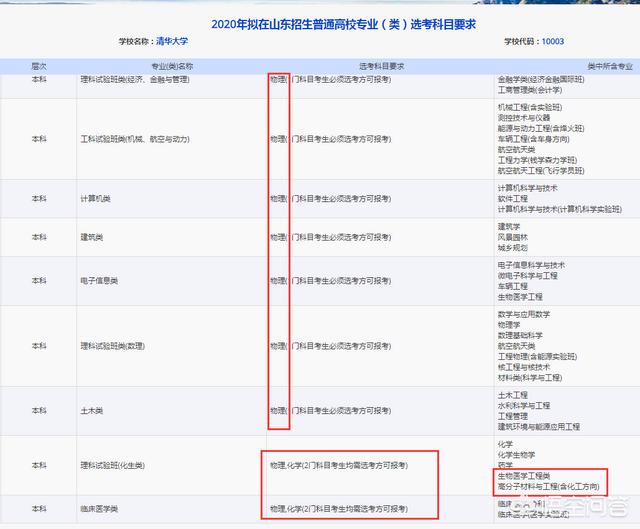Image resolution: width=640 pixels, height=529 pixels.
Task: Click 计算机科学与技术(计算机科学实验班) entry
Action: [x=560, y=209]
